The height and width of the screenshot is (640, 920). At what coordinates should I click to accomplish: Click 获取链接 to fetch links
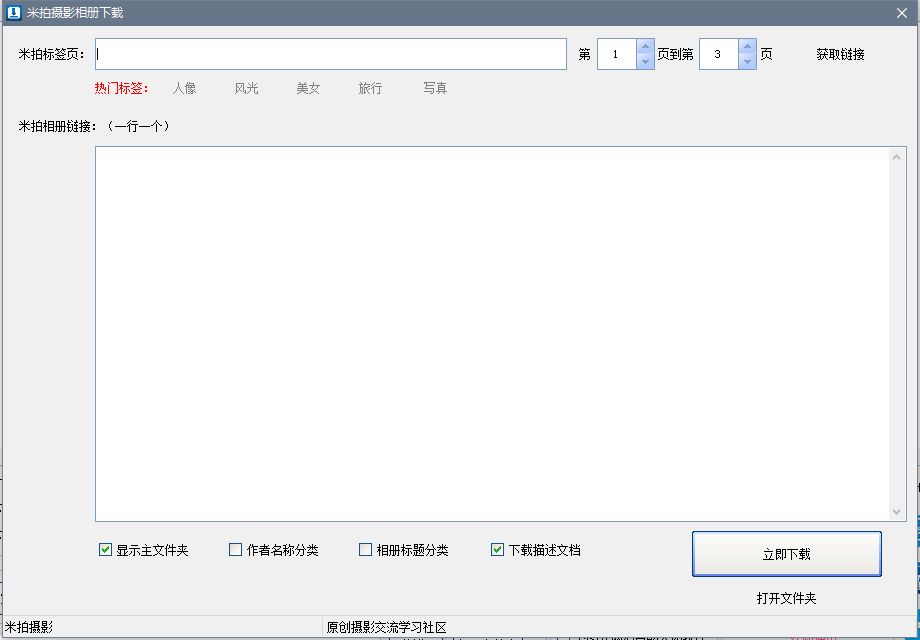click(840, 55)
